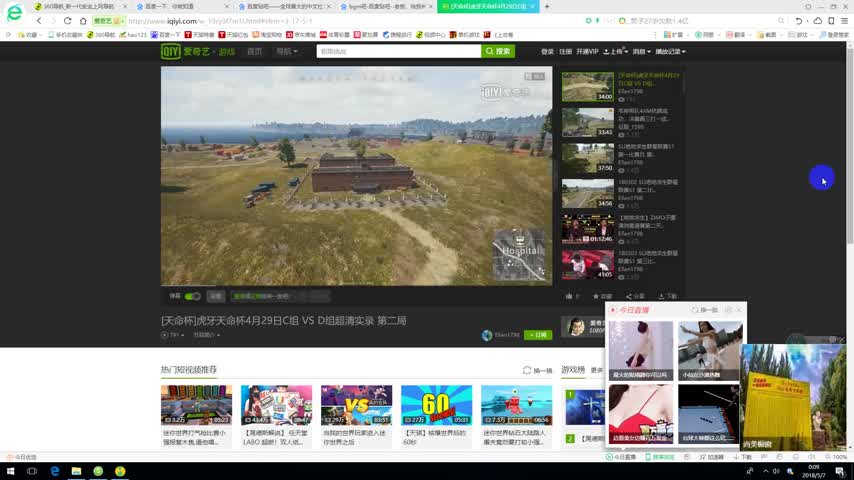
Task: Reload the page with the refresh icon
Action: click(x=68, y=21)
